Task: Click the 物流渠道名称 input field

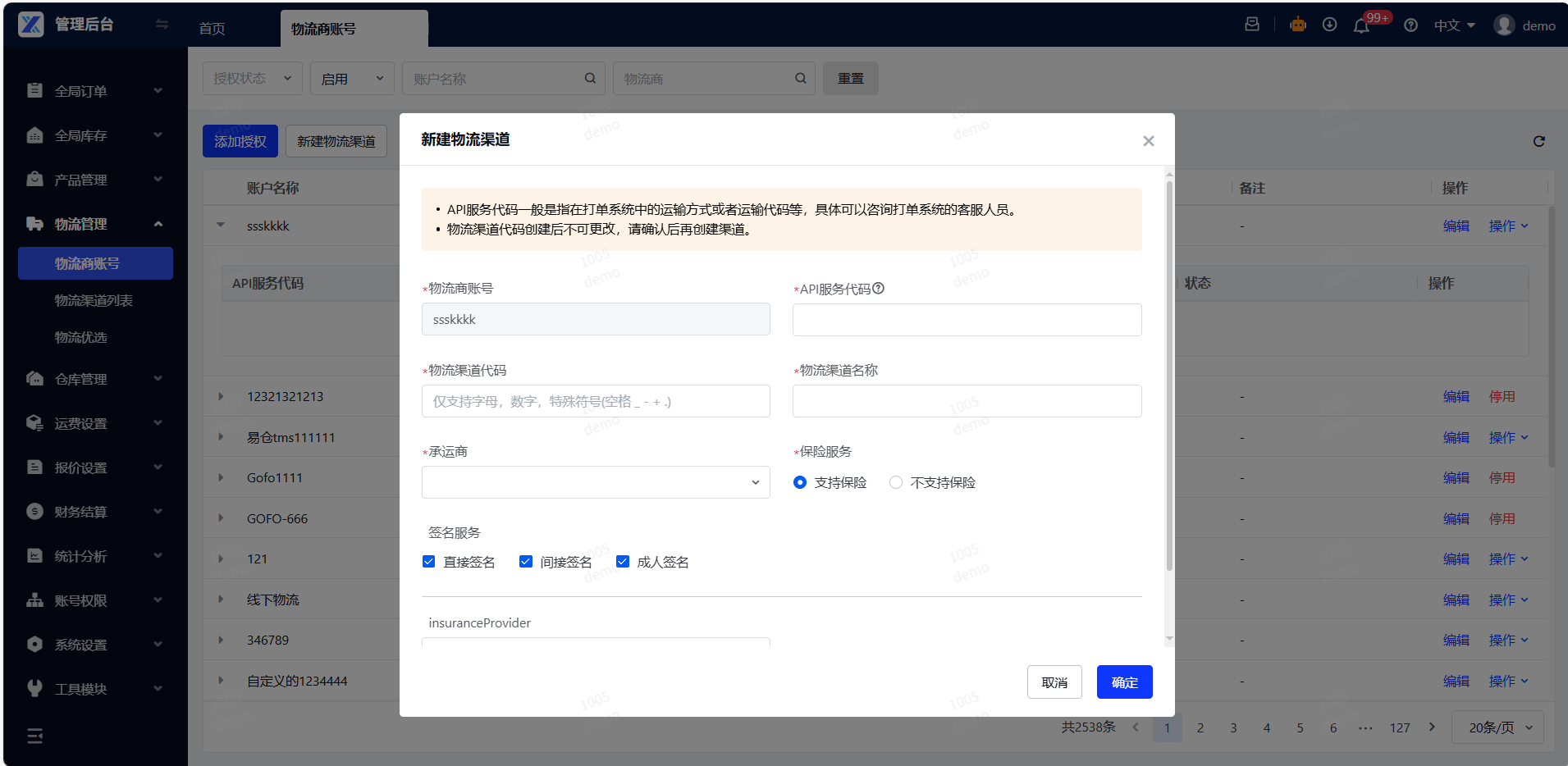Action: tap(967, 401)
